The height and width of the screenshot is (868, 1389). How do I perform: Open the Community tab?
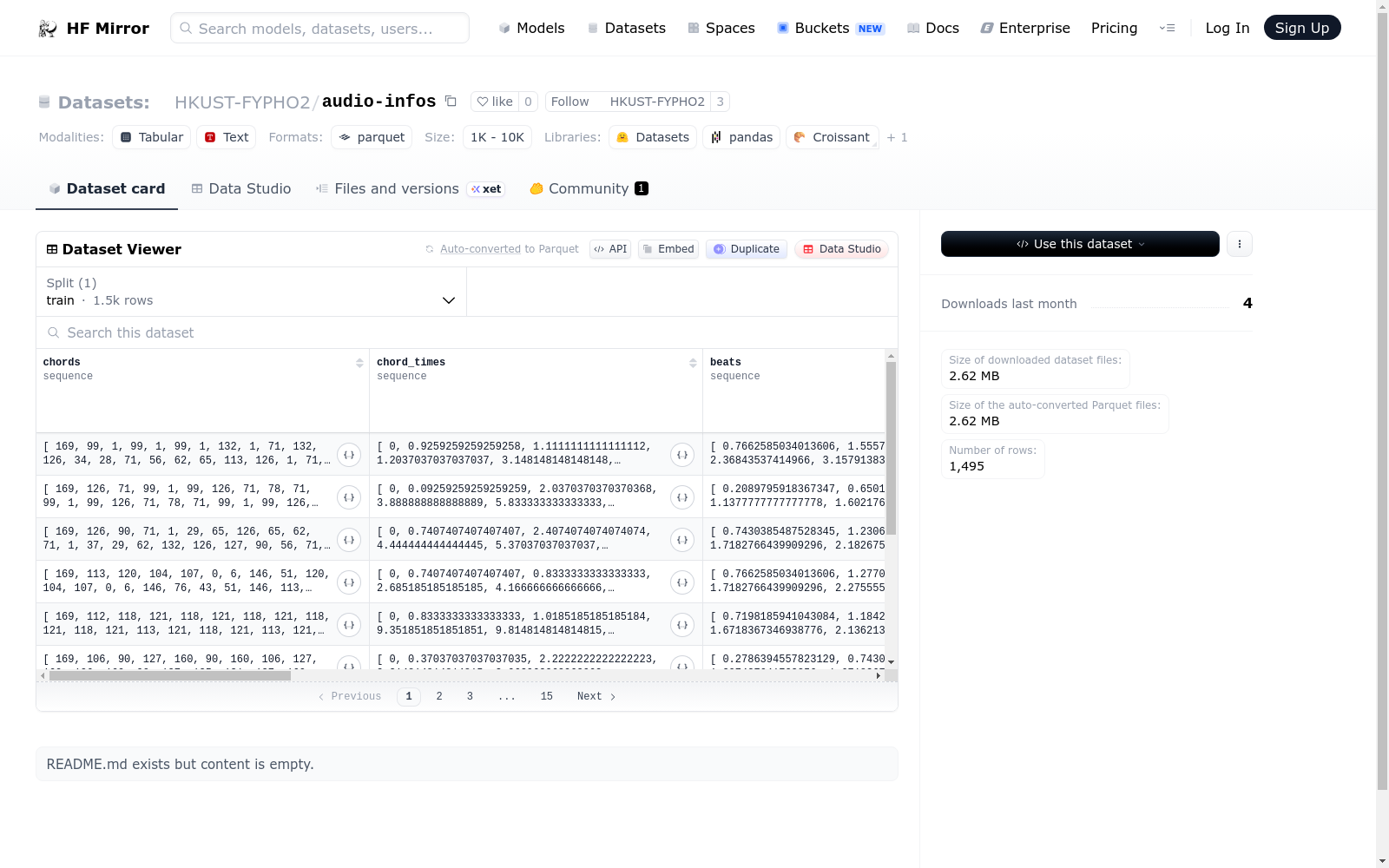pos(589,188)
